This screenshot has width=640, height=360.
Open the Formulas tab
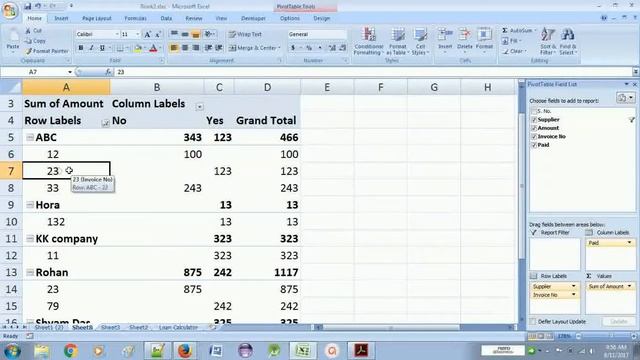136,18
